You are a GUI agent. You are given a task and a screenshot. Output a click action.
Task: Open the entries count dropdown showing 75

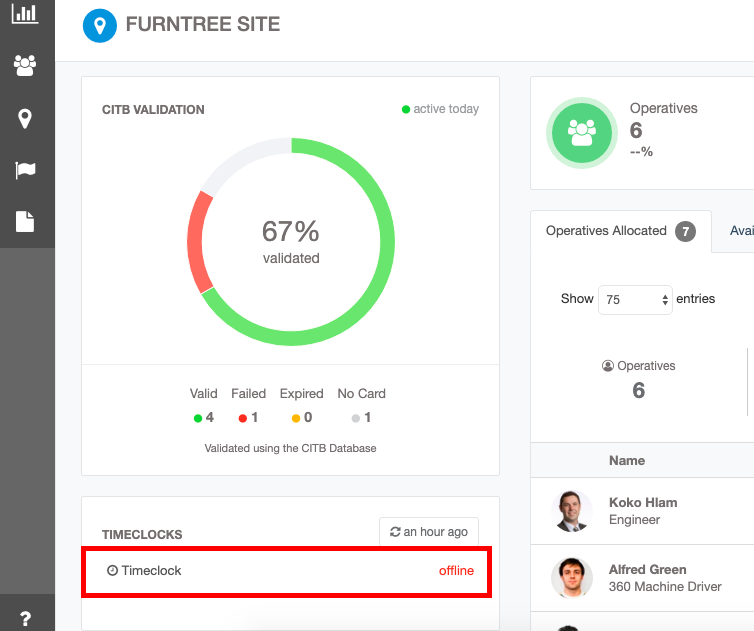pos(634,299)
